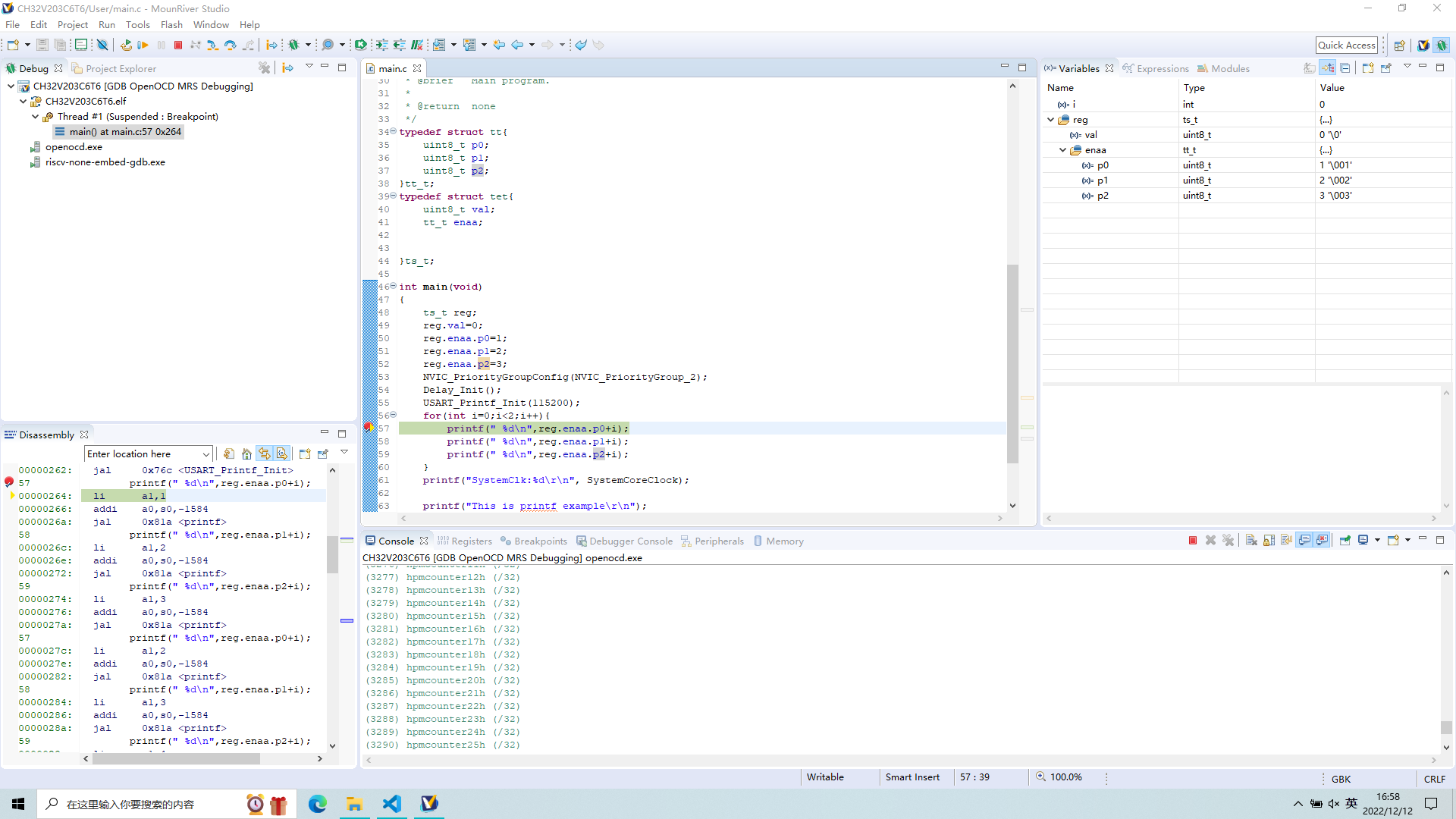Click Last Edit Location arrow icon
This screenshot has height=819, width=1456.
[499, 45]
